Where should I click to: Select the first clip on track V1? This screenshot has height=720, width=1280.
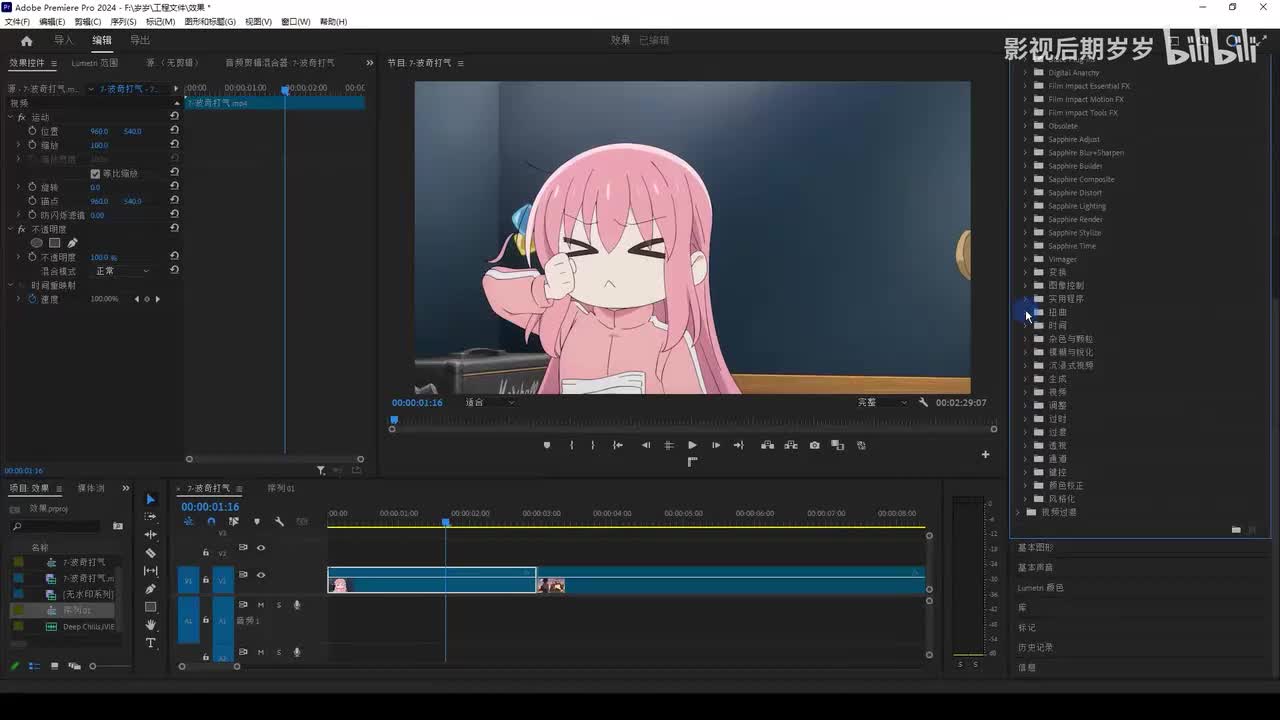click(432, 580)
